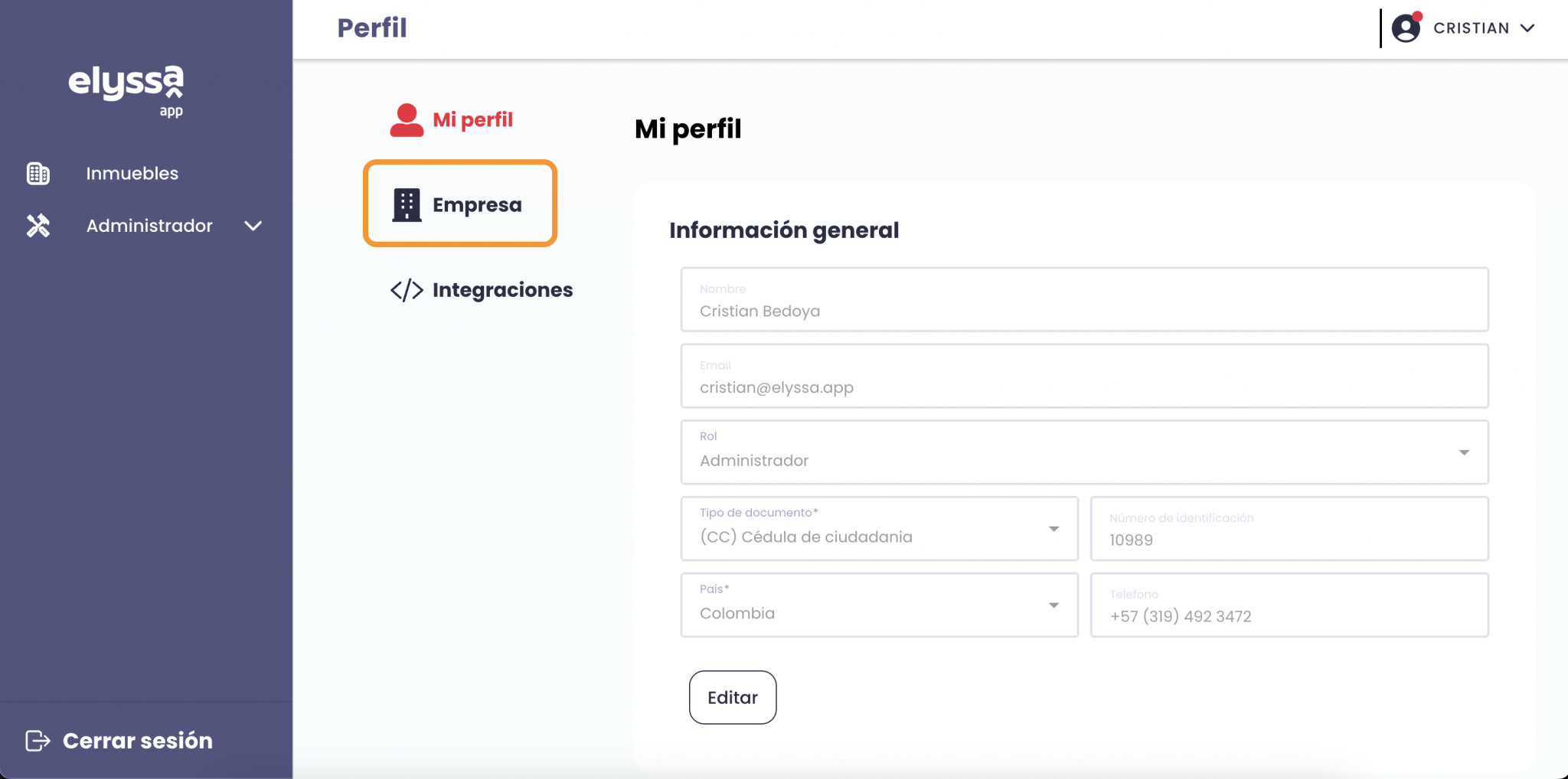Open the Rol dropdown
Screen dimensions: 1568x779
click(x=1464, y=452)
